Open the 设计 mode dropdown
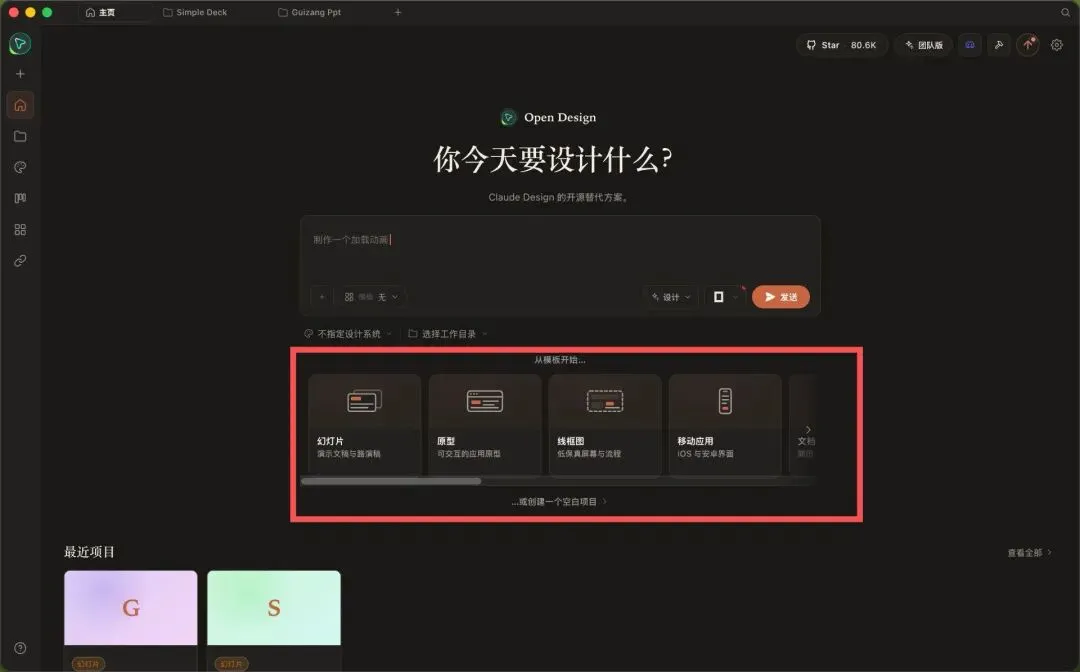The image size is (1080, 672). (x=671, y=297)
